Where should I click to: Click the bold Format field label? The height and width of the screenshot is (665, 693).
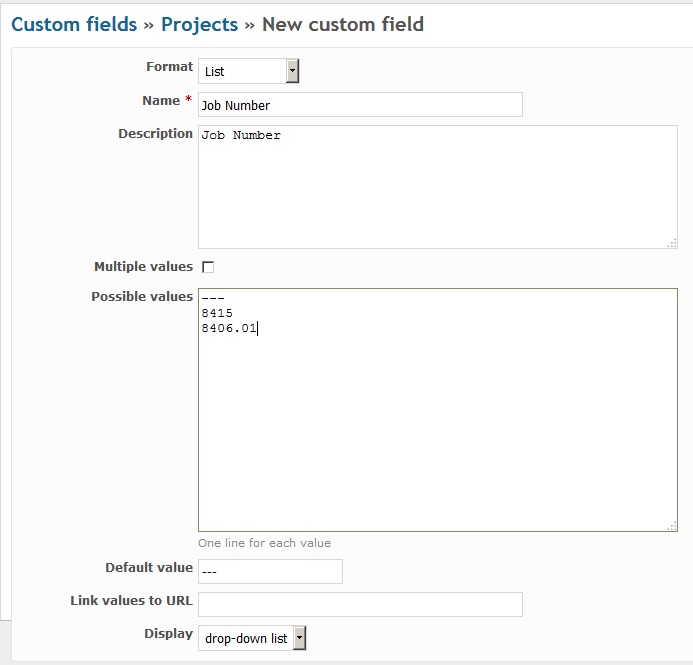point(169,67)
